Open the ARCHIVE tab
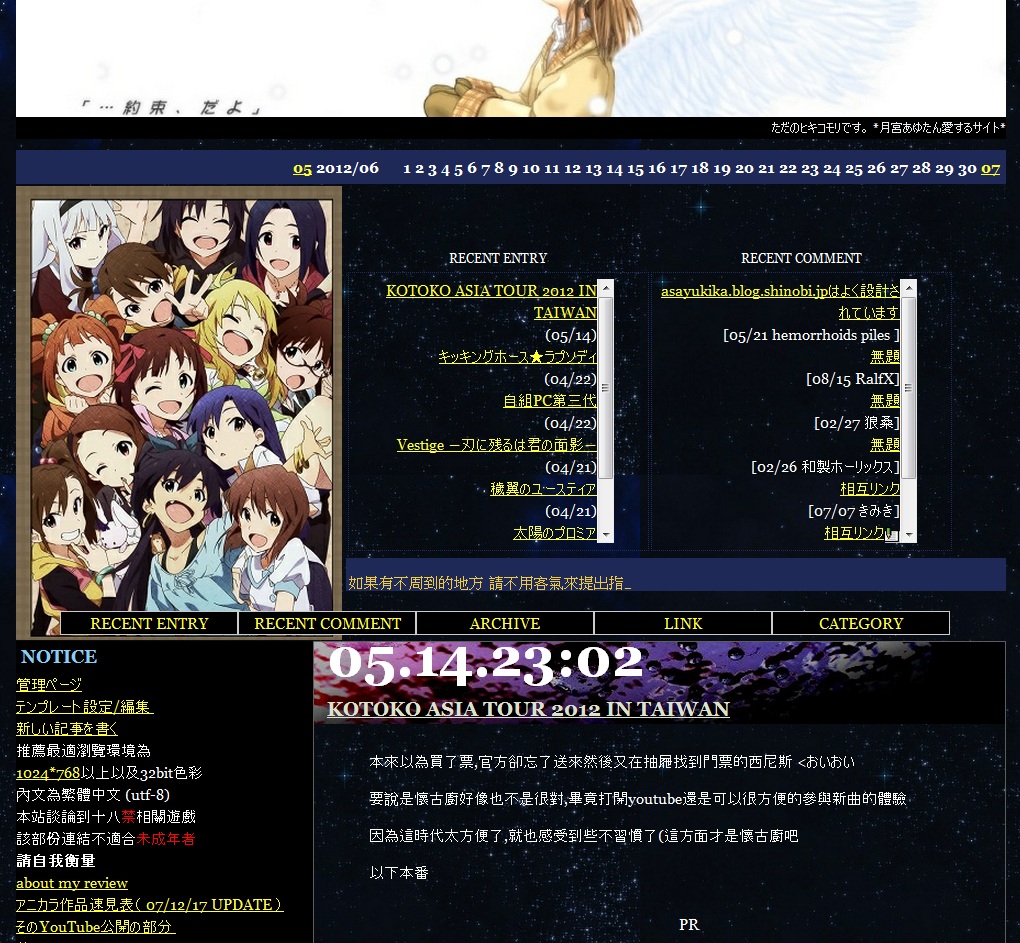1020x943 pixels. click(505, 623)
